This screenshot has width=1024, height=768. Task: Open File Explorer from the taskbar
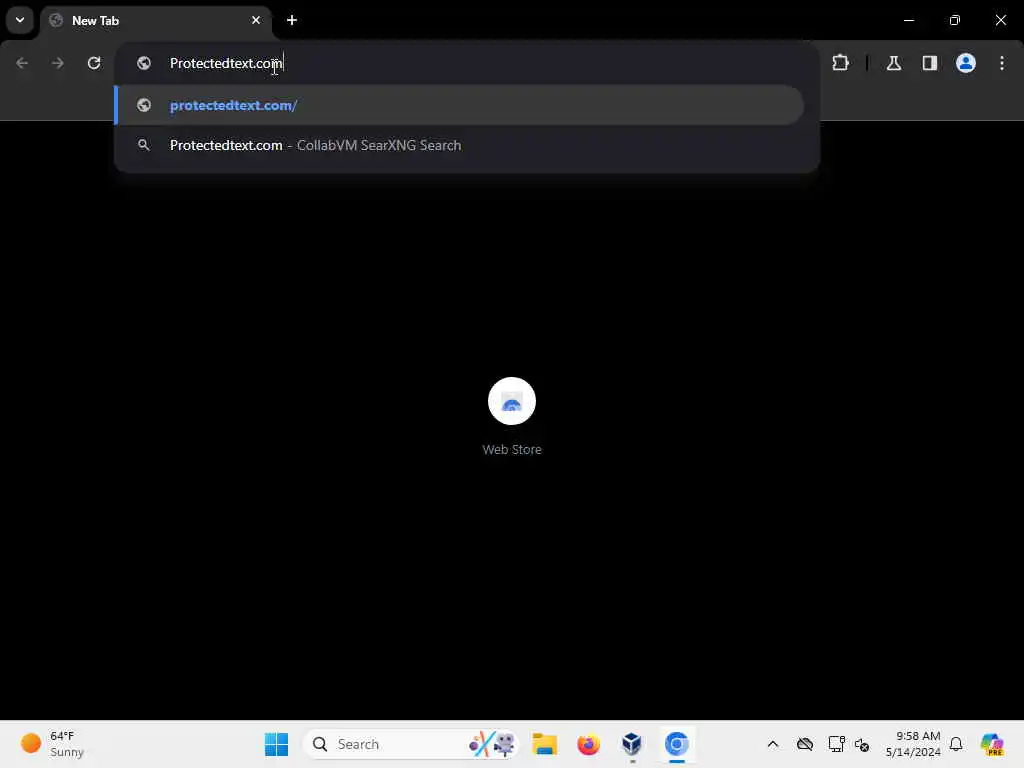544,744
